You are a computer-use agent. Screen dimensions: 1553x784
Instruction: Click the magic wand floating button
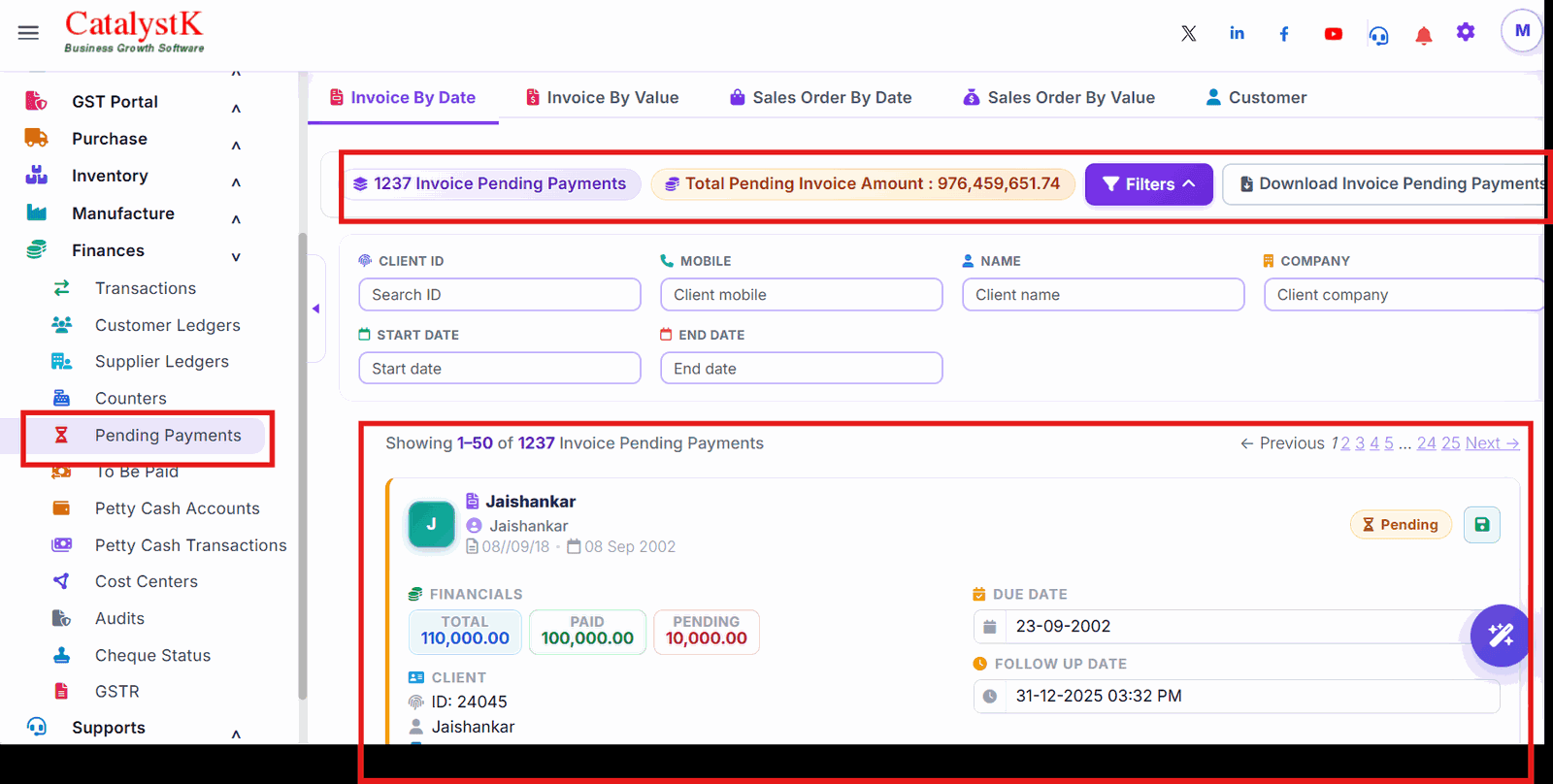(1501, 636)
